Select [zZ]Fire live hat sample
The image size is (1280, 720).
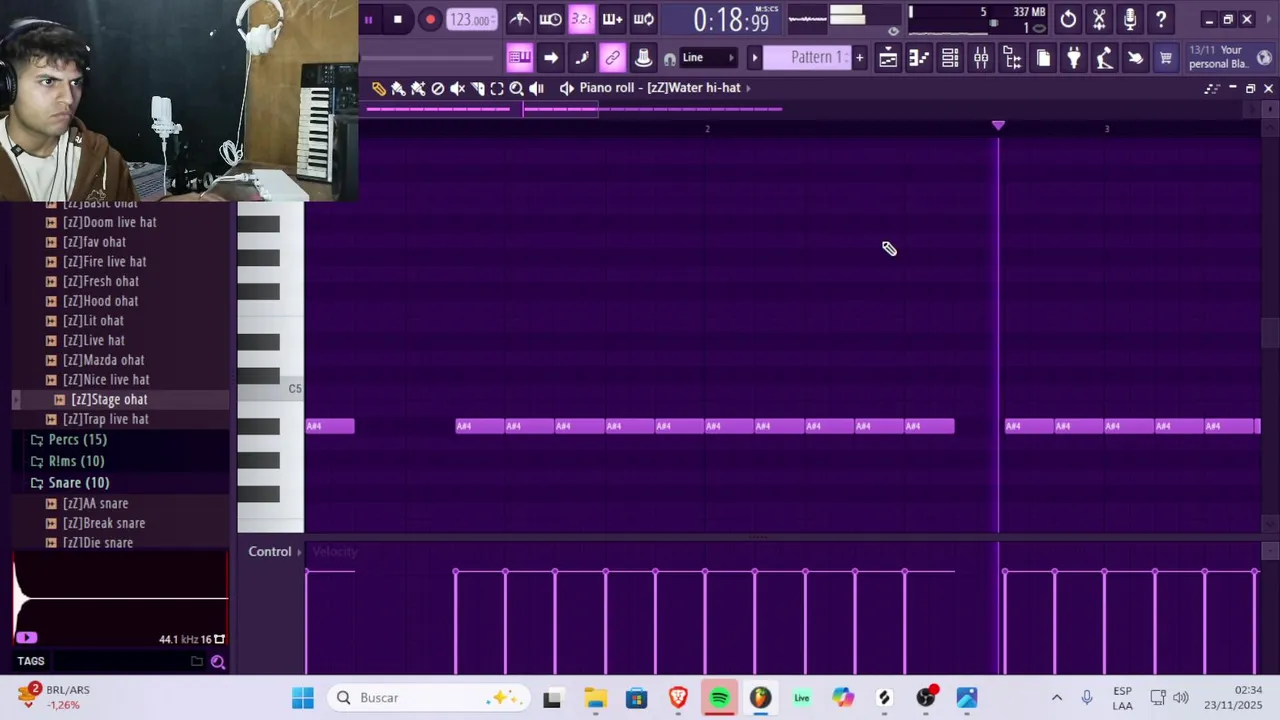point(104,261)
